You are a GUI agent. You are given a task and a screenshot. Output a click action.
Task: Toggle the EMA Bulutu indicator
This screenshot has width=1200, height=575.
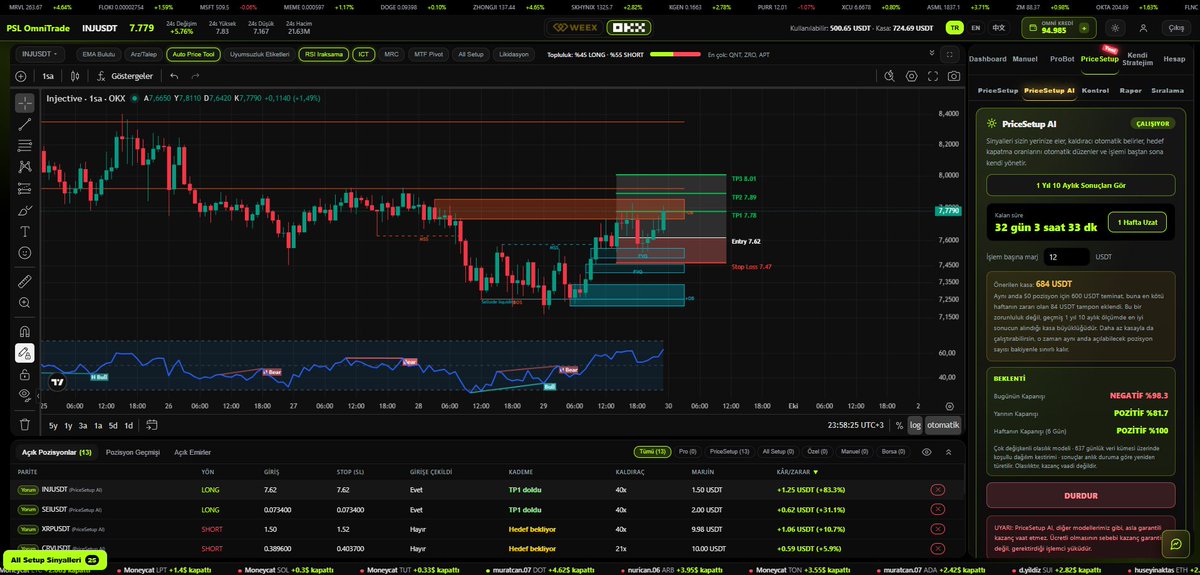click(97, 53)
